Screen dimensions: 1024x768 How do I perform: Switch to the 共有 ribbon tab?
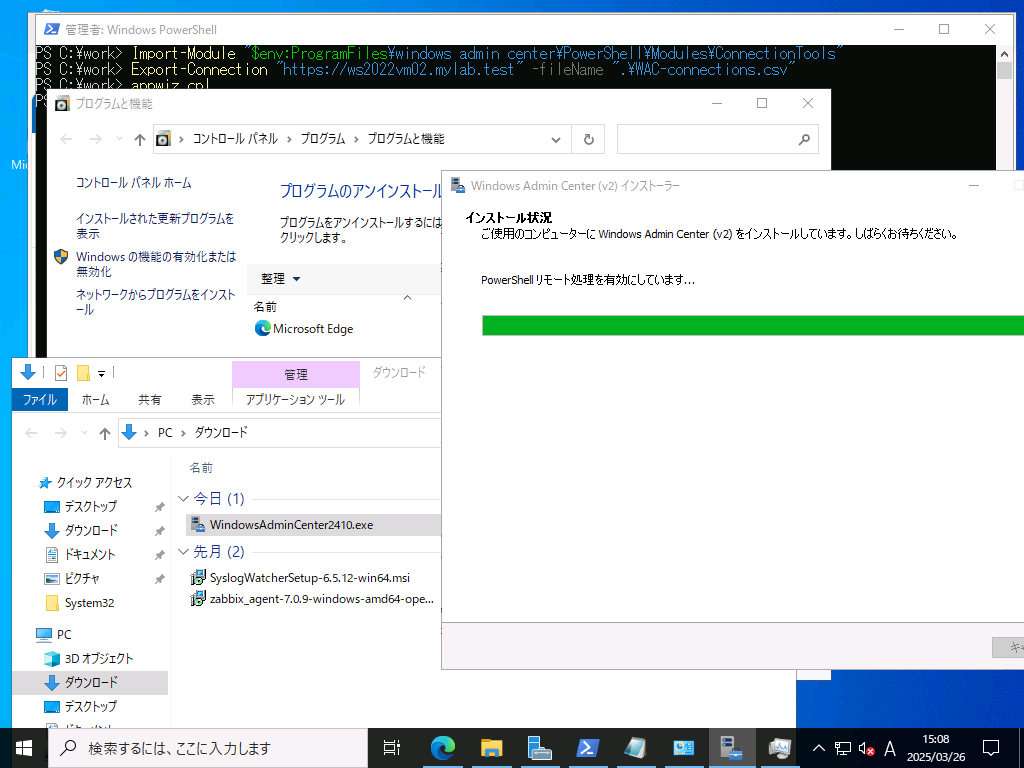coord(150,400)
